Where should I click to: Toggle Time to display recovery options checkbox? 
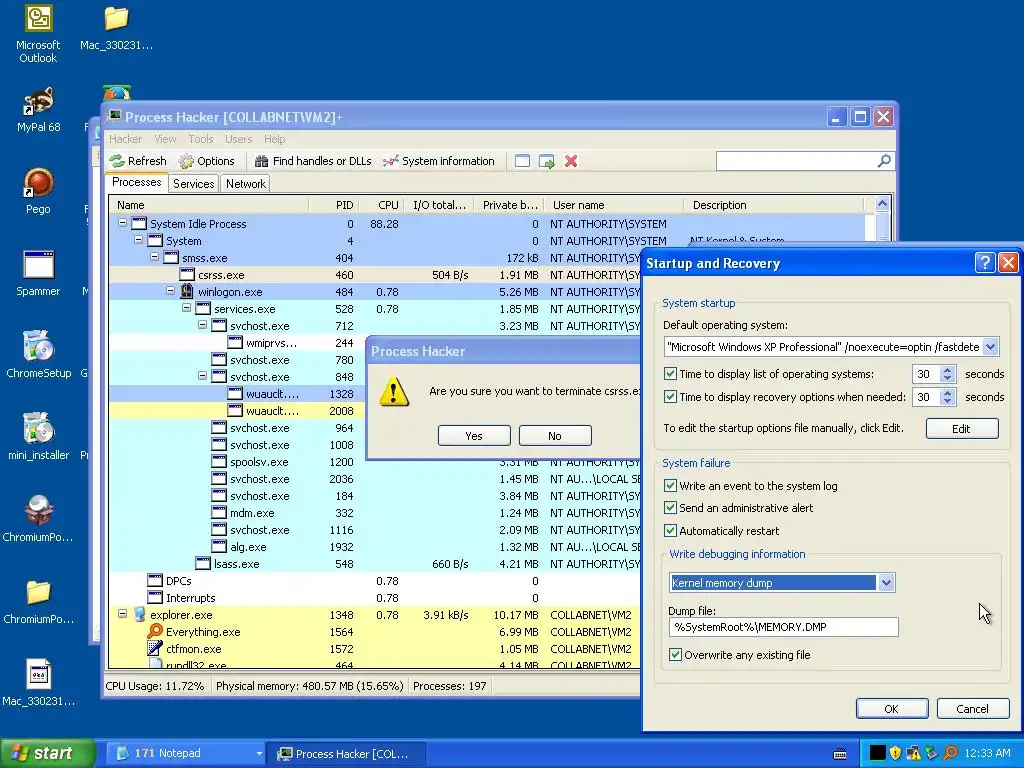coord(670,396)
